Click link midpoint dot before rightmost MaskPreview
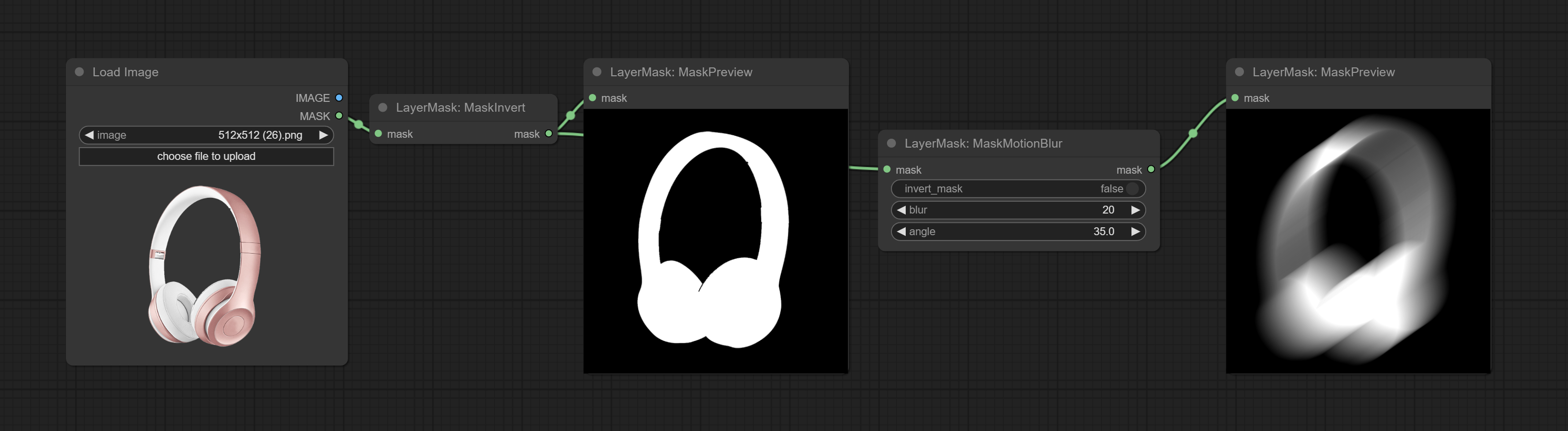This screenshot has height=431, width=1568. tap(1193, 133)
